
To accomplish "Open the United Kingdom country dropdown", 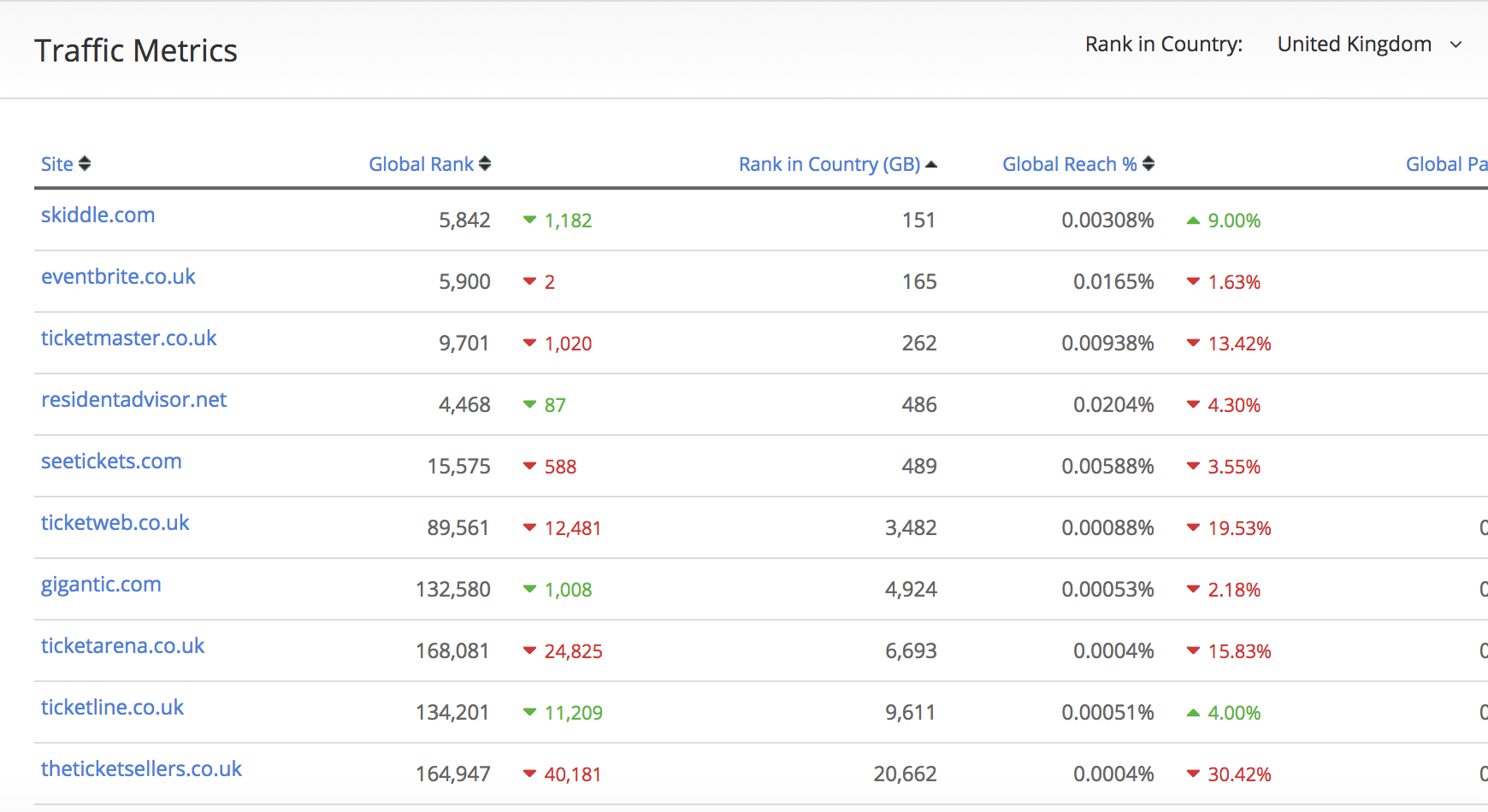I will [1369, 44].
